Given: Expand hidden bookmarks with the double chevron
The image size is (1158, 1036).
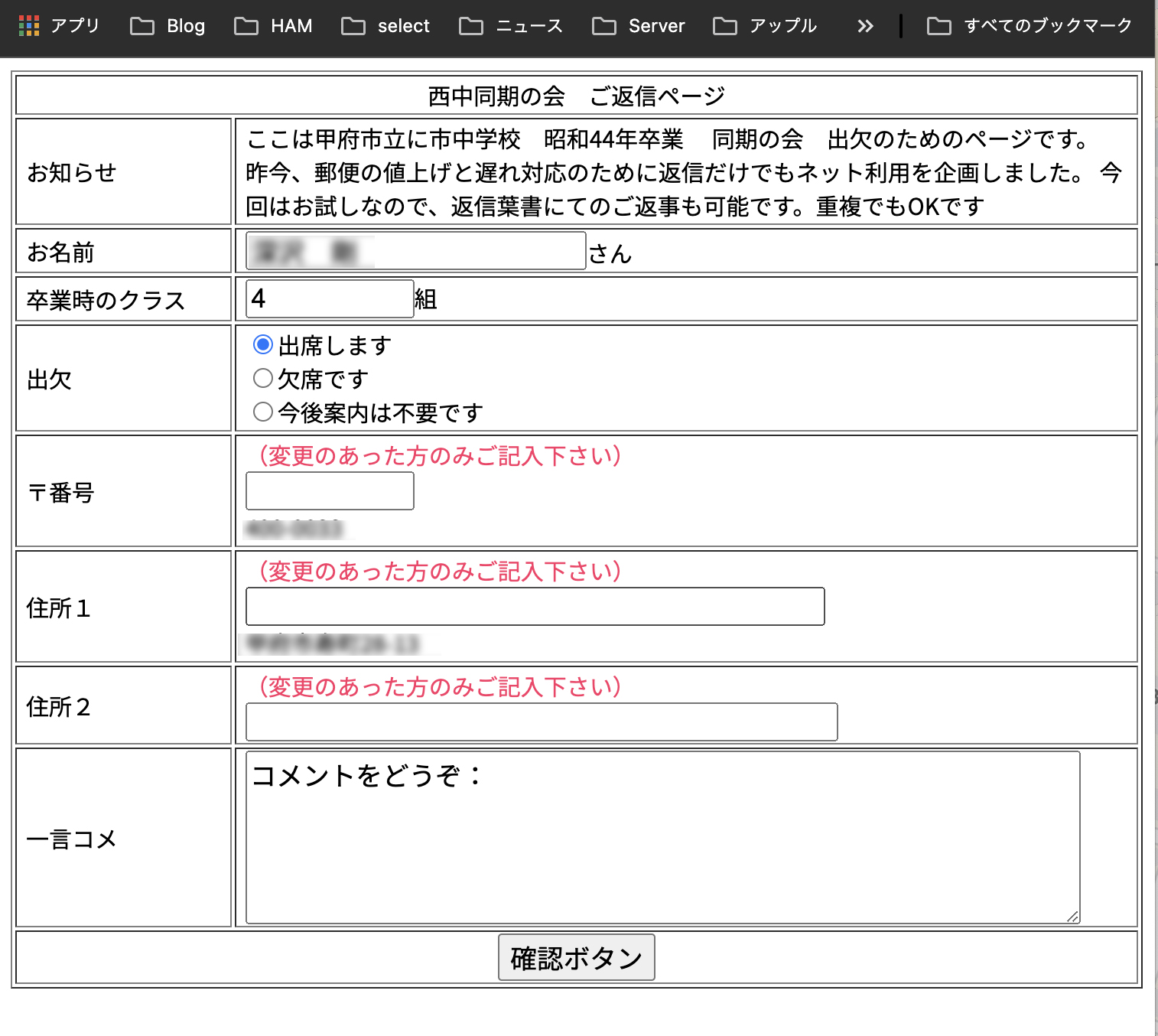Looking at the screenshot, I should point(865,26).
